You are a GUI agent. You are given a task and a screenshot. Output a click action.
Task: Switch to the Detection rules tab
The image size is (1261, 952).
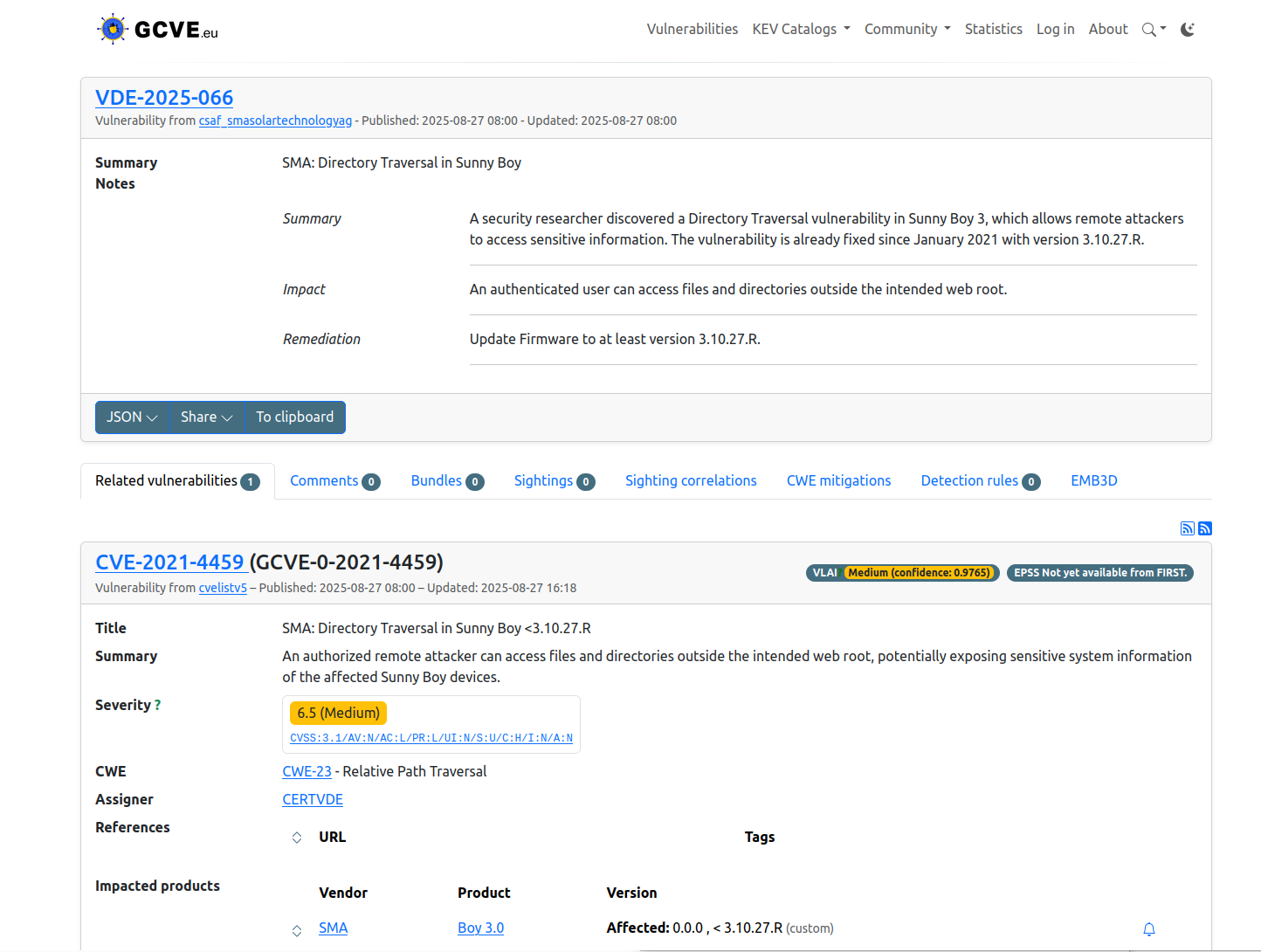coord(980,481)
